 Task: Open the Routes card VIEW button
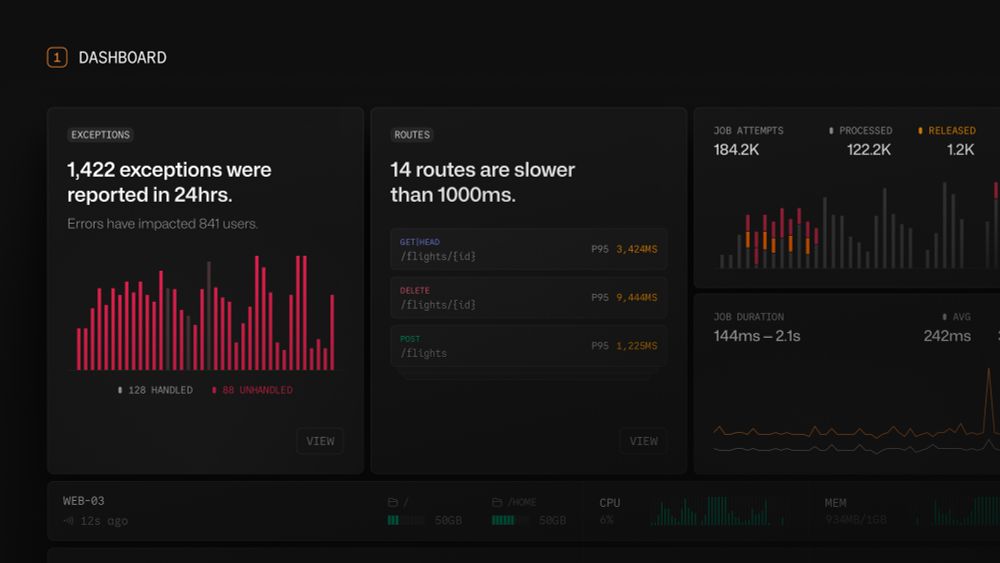pos(643,441)
